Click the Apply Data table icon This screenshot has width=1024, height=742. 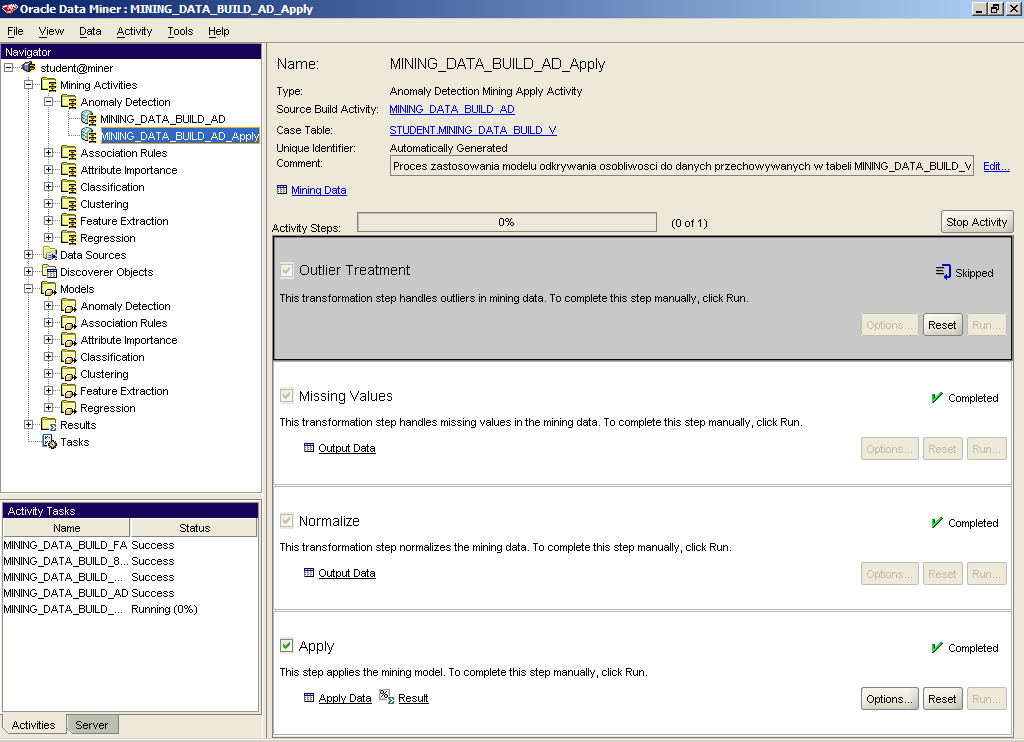click(x=309, y=698)
